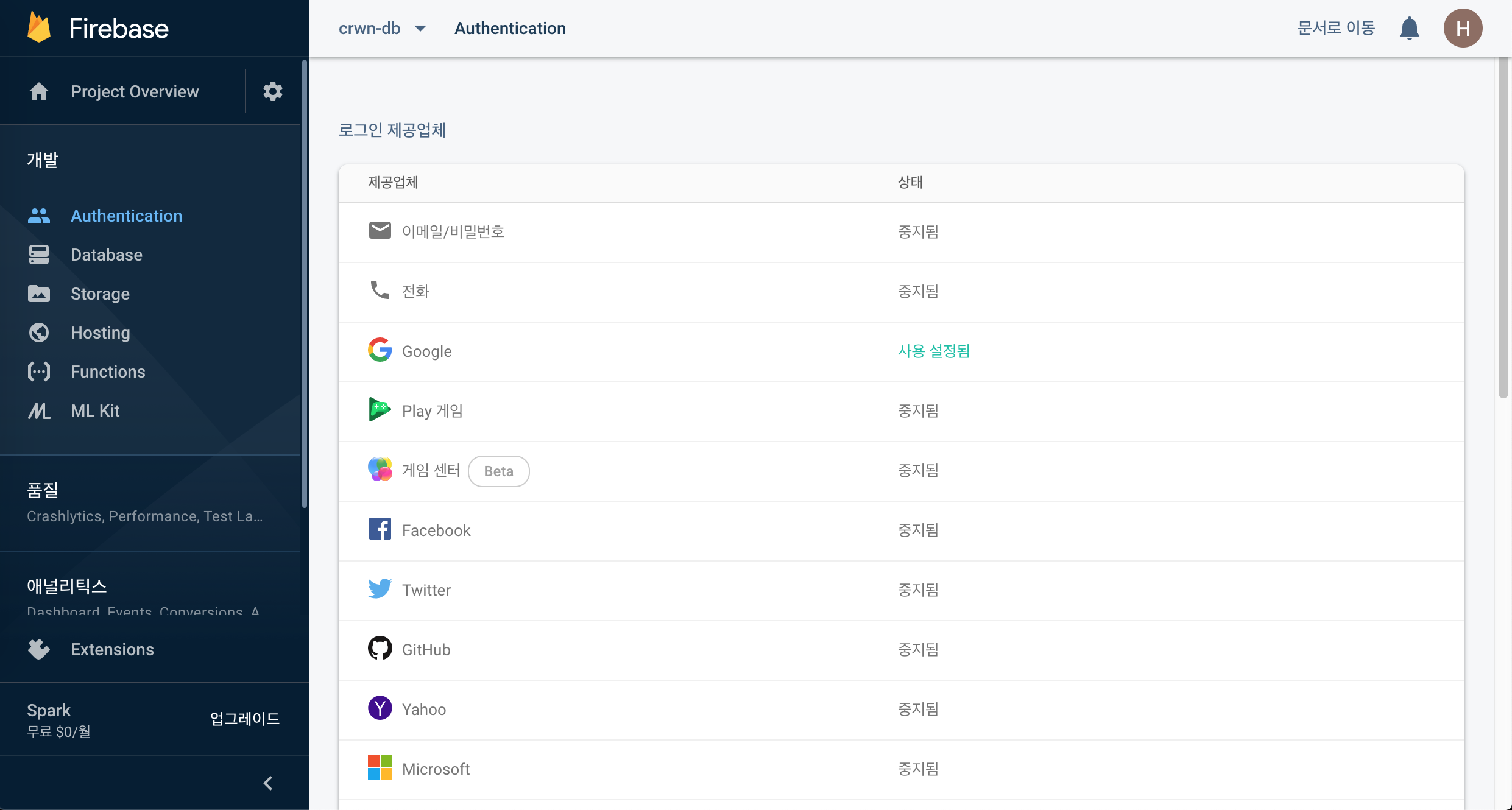Click the notifications bell icon
The height and width of the screenshot is (810, 1512).
tap(1409, 28)
